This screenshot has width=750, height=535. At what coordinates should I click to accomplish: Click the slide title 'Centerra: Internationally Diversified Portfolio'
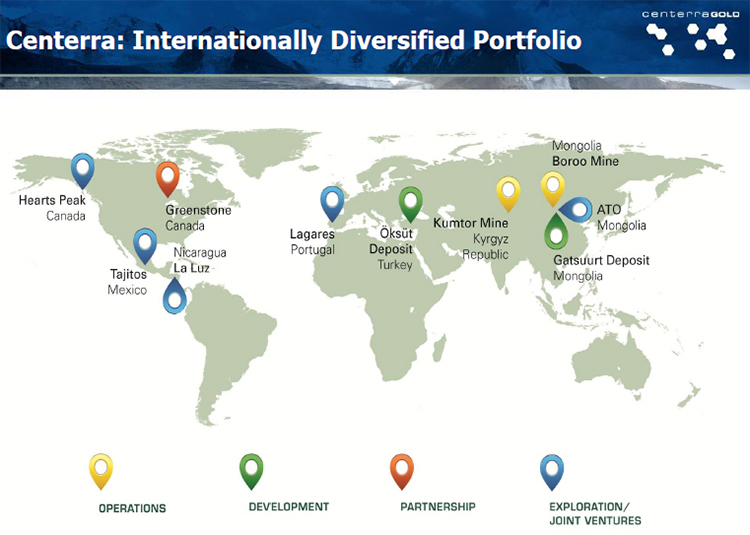click(294, 41)
